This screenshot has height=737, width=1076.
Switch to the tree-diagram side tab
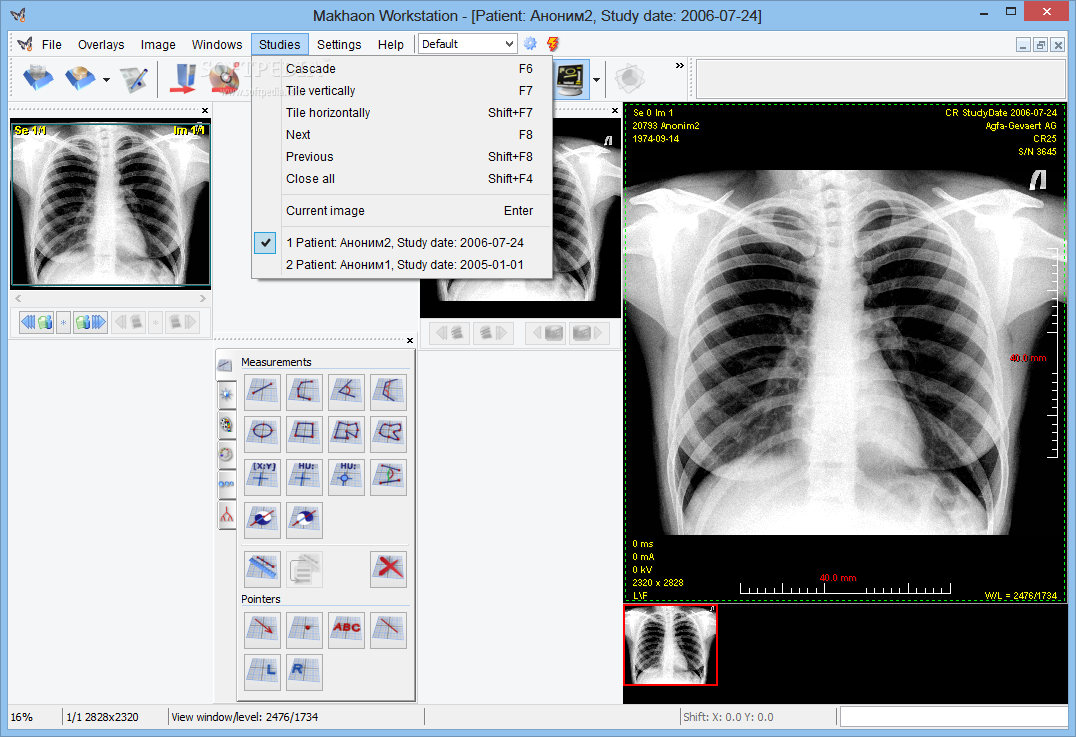click(226, 514)
